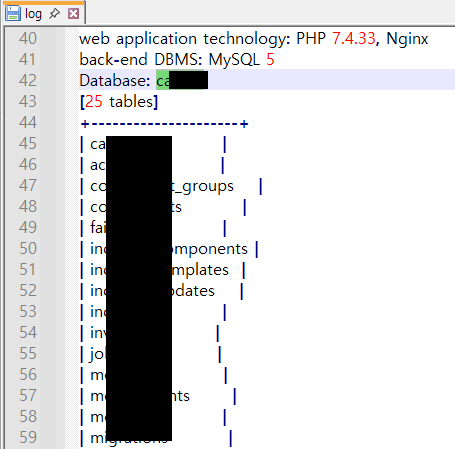
Task: Click line number 51
Action: (28, 270)
